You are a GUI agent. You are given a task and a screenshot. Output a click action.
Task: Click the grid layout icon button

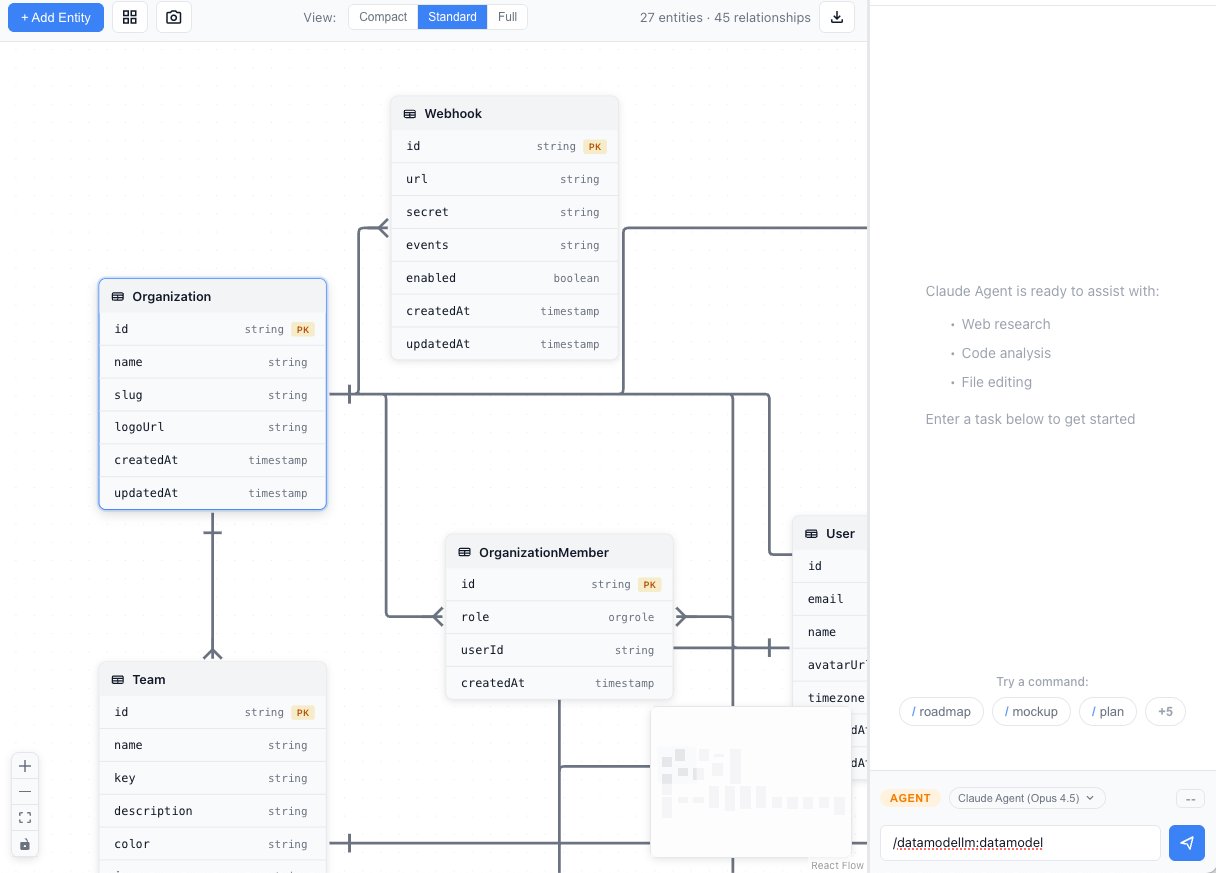[130, 17]
